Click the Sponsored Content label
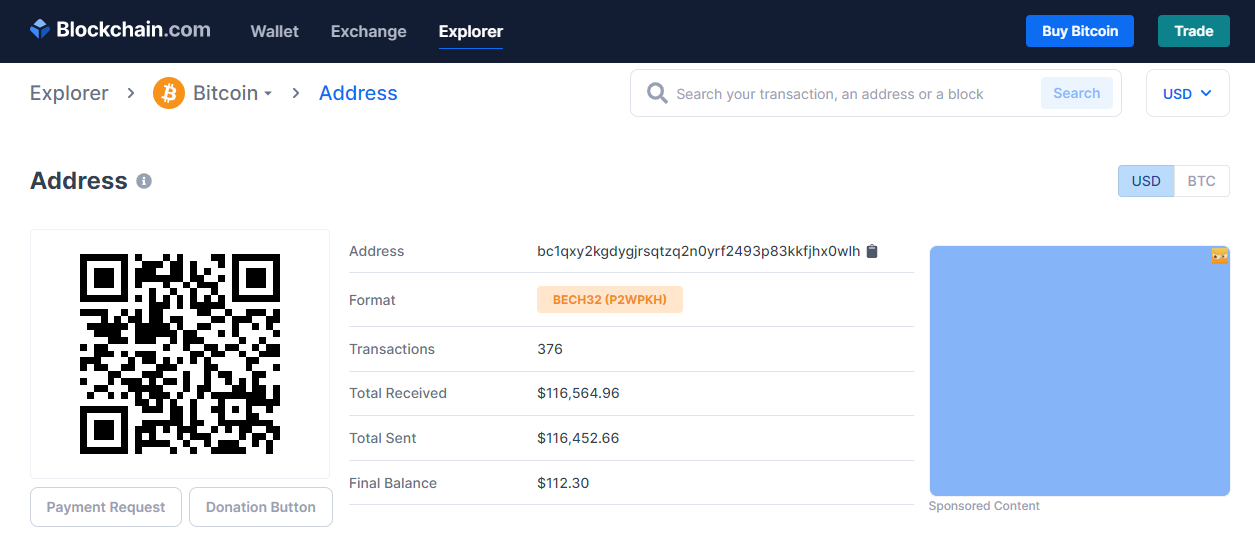The image size is (1255, 552). coord(984,506)
